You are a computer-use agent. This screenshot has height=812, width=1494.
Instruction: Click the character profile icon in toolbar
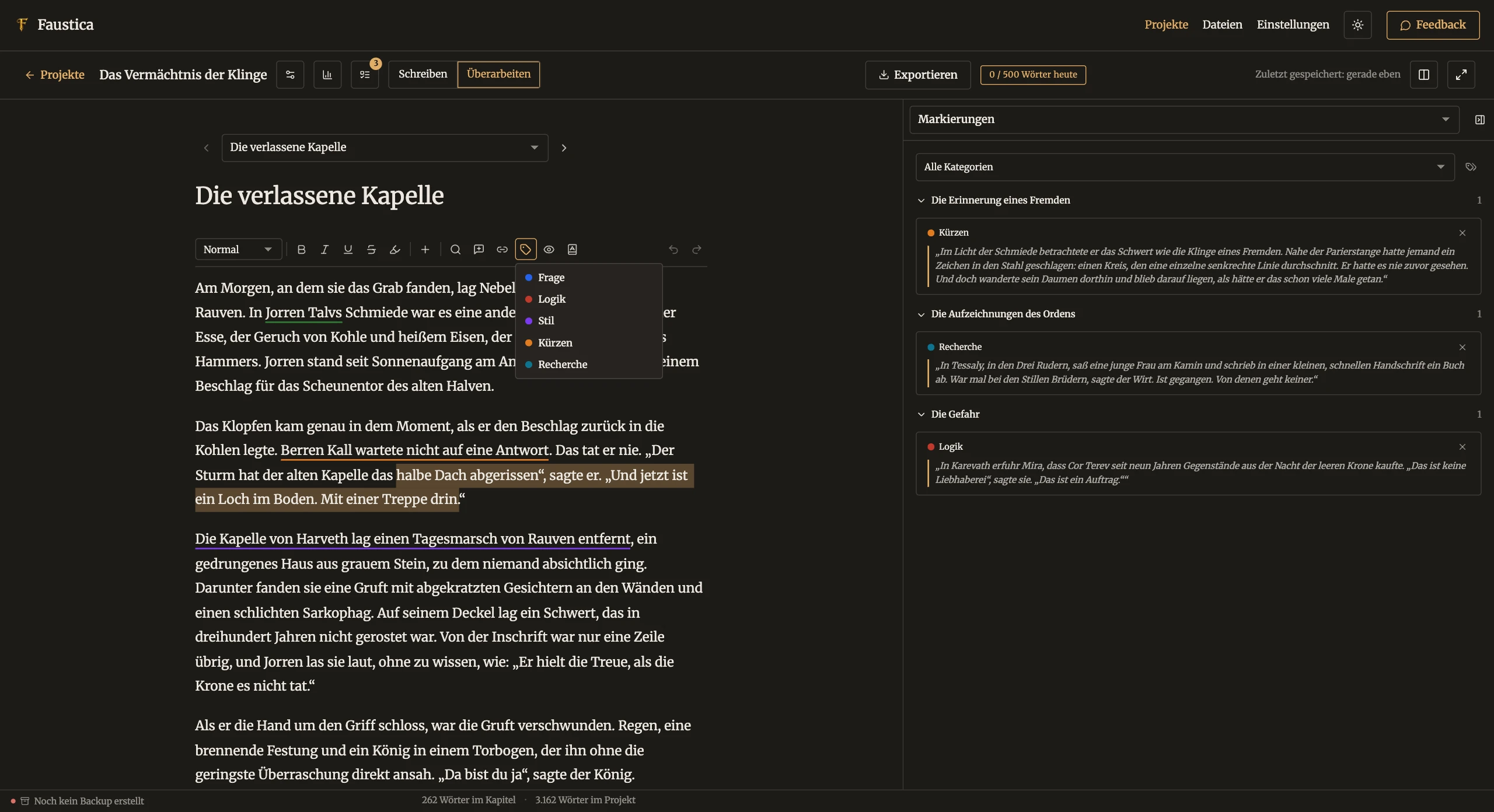tap(572, 250)
